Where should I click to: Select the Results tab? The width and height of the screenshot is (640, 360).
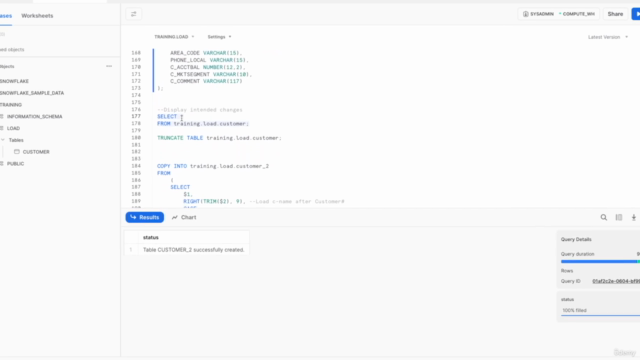click(145, 218)
